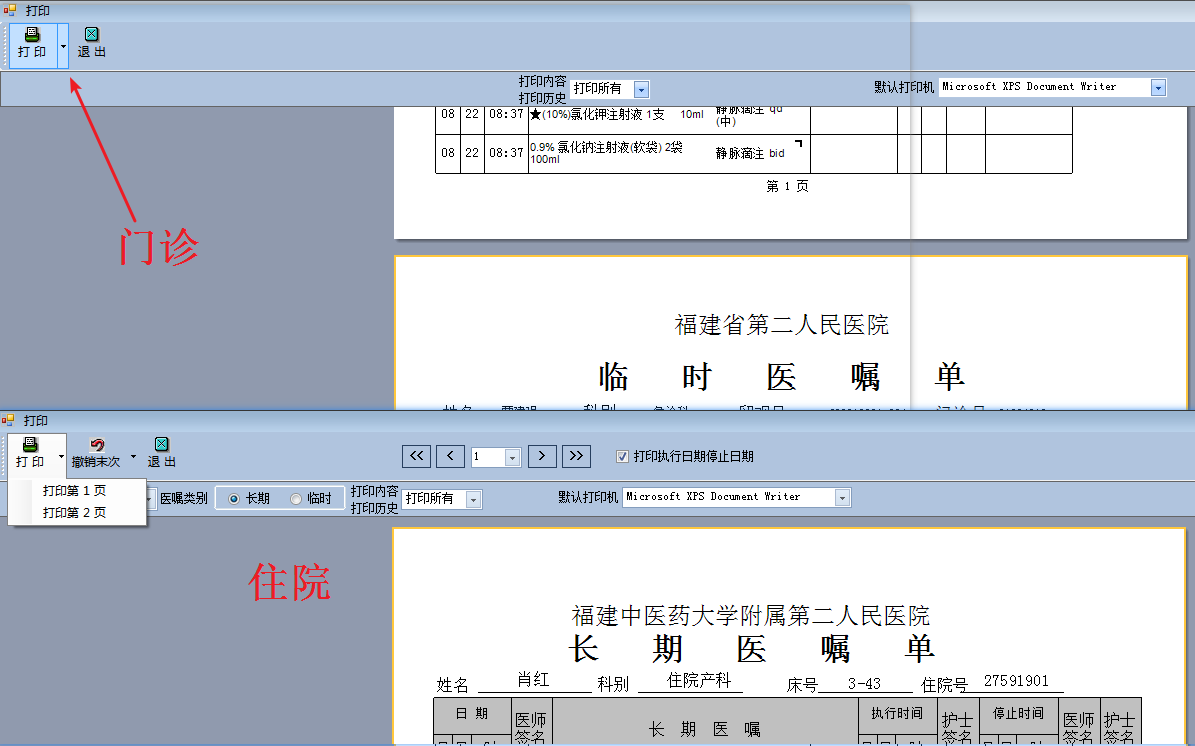Screen dimensions: 1195x746
Task: Click the department value 住院产科
Action: click(699, 680)
